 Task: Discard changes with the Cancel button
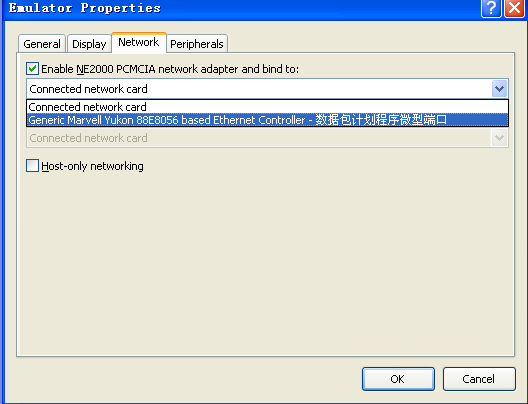479,379
